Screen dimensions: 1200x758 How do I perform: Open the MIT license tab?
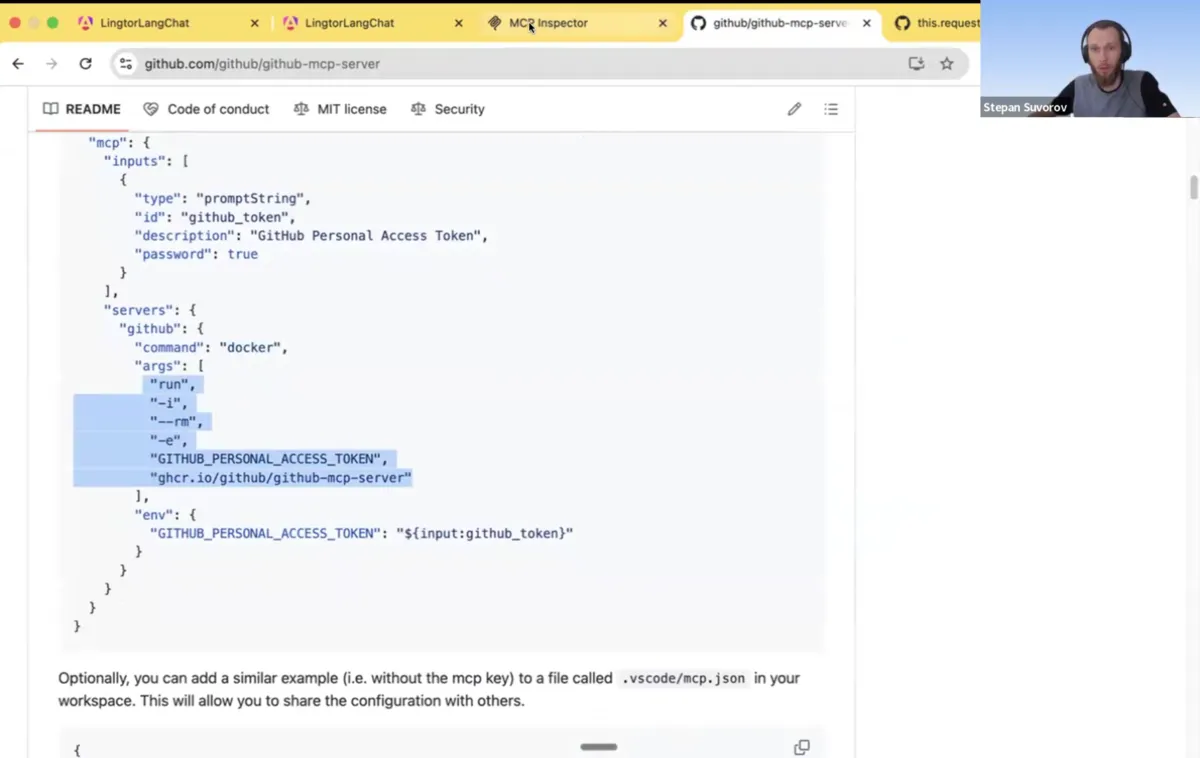click(340, 109)
